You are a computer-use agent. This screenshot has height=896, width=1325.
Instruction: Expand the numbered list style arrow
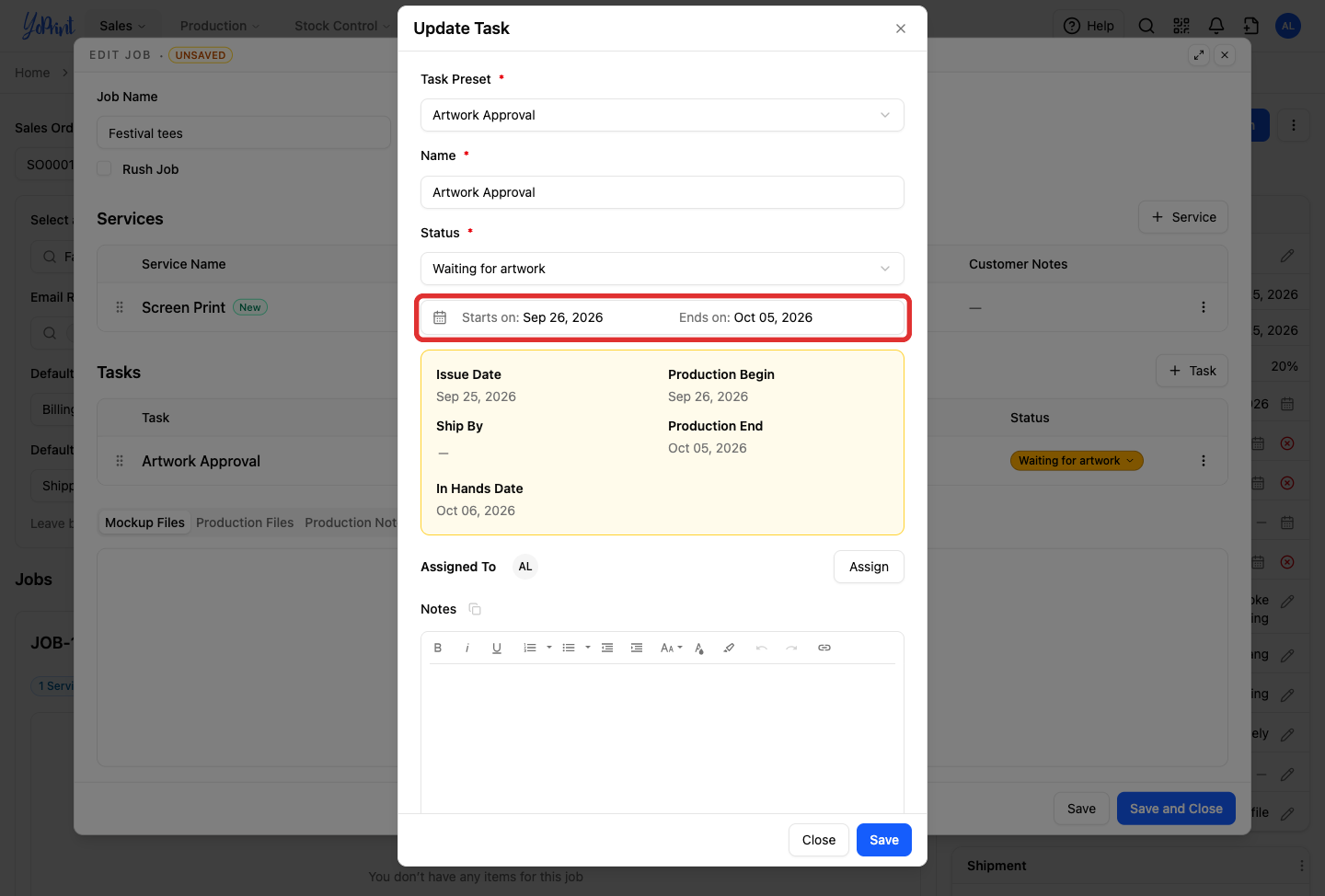[x=549, y=648]
